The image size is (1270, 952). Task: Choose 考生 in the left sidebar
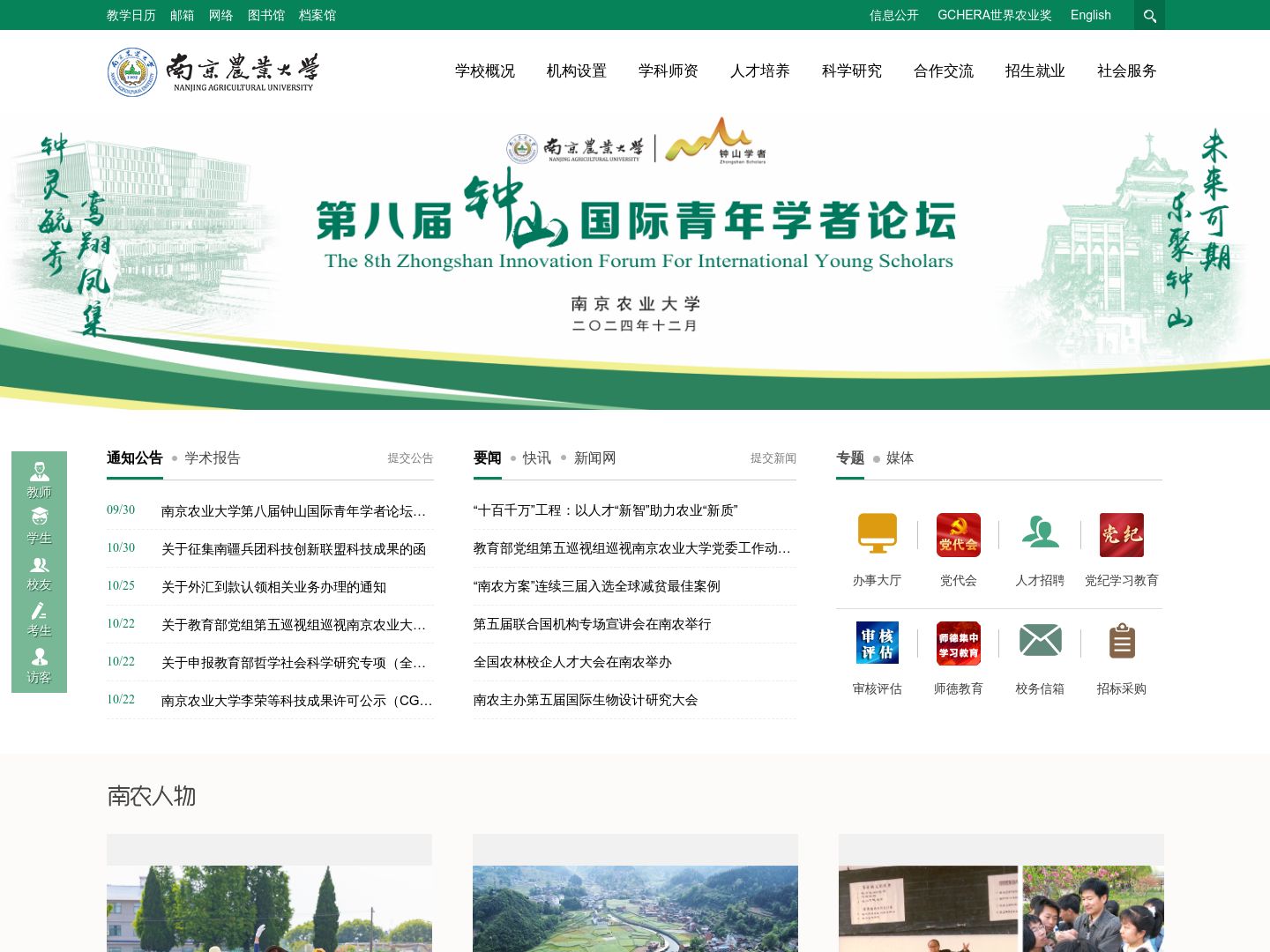[x=39, y=620]
